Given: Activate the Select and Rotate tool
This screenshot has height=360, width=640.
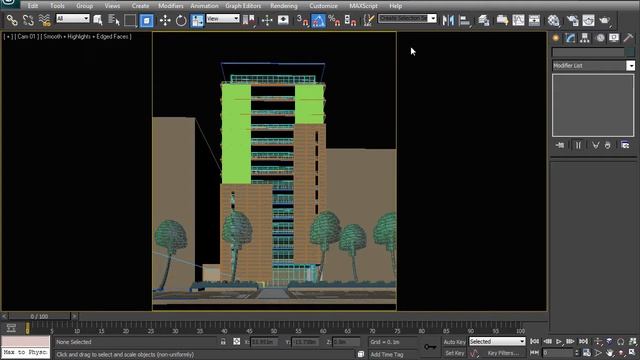Looking at the screenshot, I should pos(181,20).
